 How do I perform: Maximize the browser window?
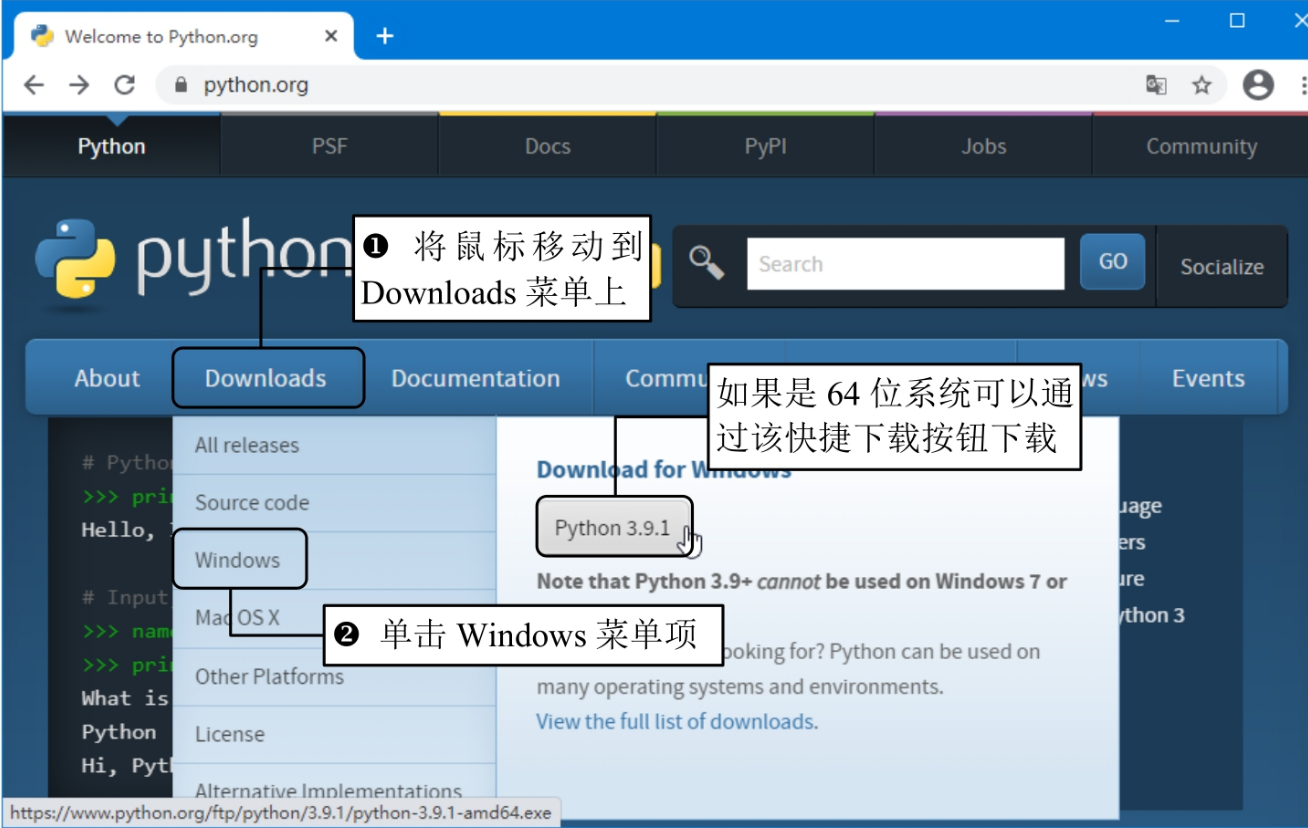[x=1237, y=21]
